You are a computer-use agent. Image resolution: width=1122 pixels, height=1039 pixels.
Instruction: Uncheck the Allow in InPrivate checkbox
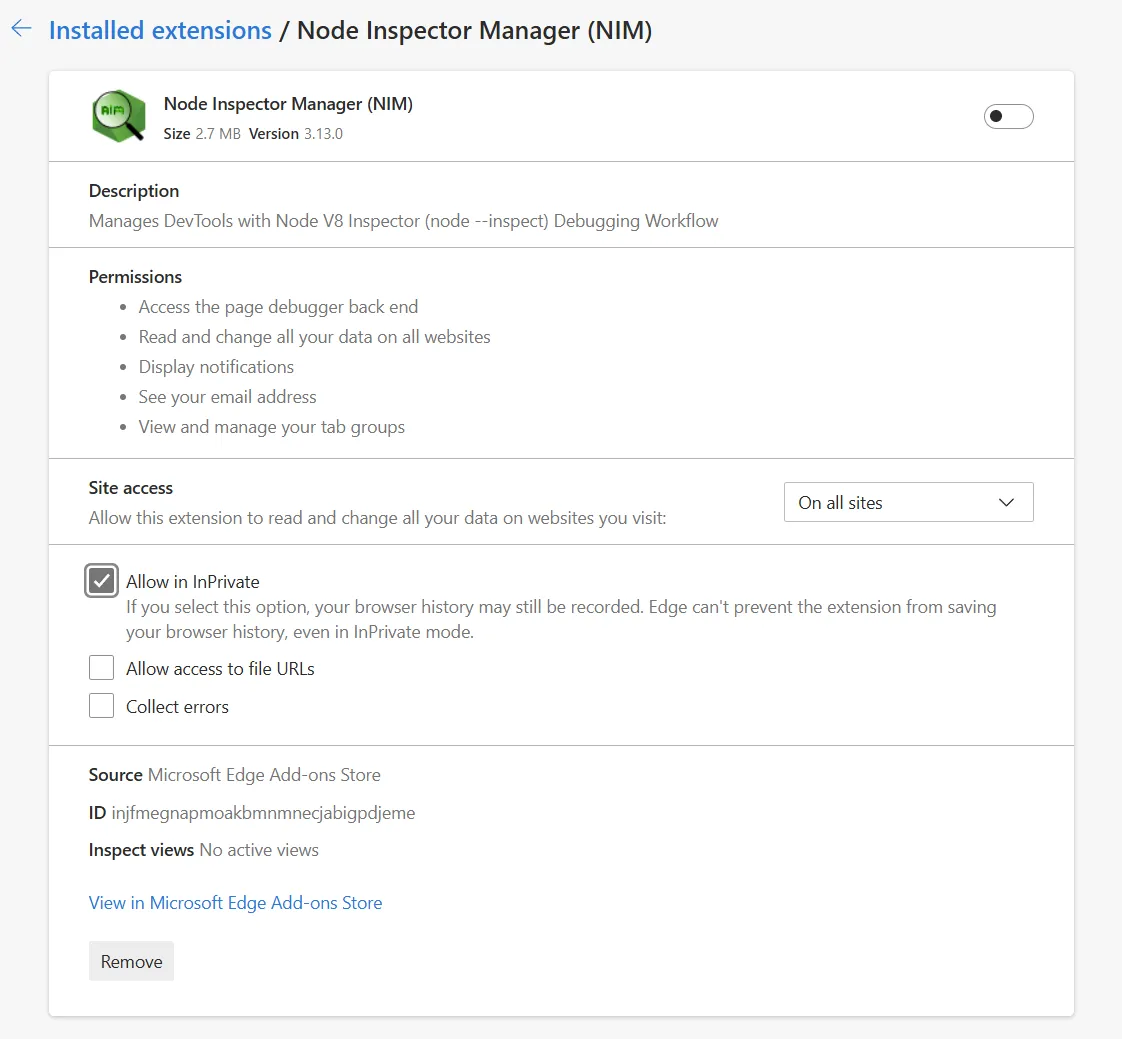coord(102,581)
